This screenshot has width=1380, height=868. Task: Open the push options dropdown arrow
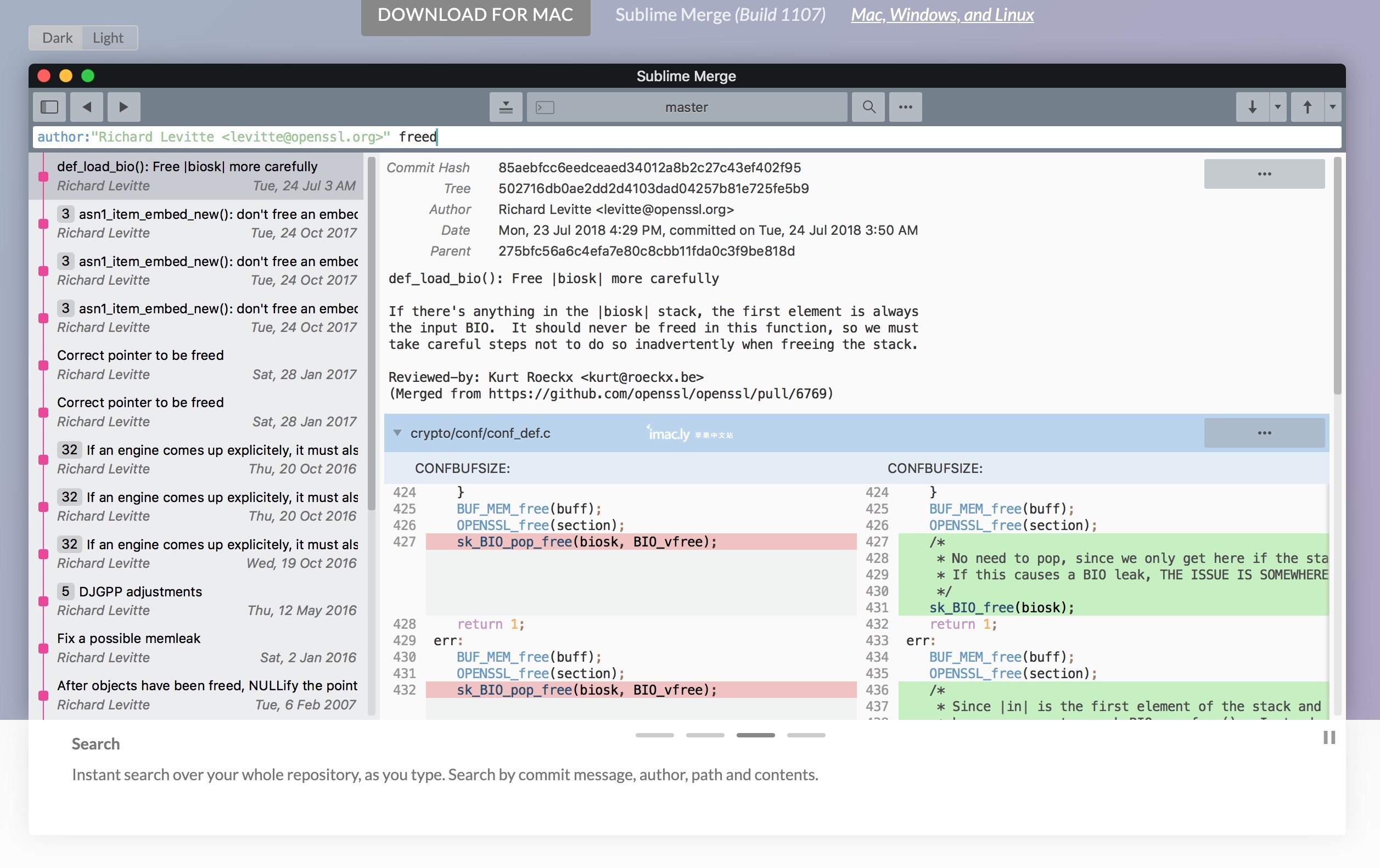click(x=1332, y=106)
